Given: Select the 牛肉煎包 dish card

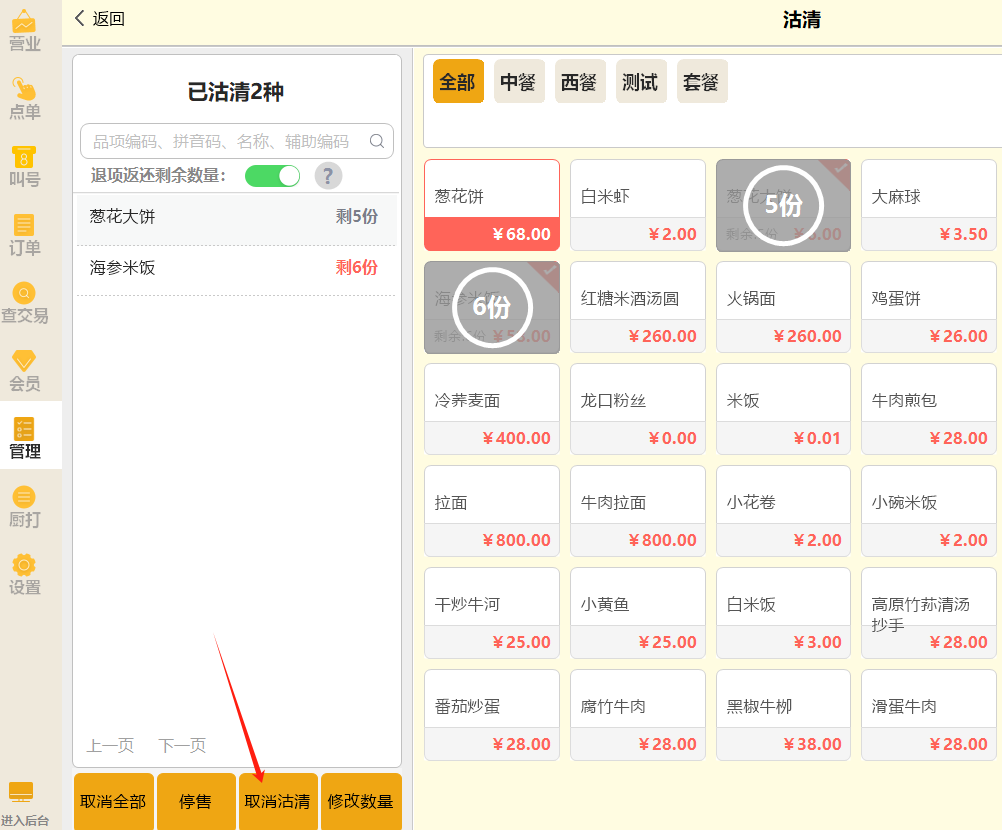Looking at the screenshot, I should point(929,409).
